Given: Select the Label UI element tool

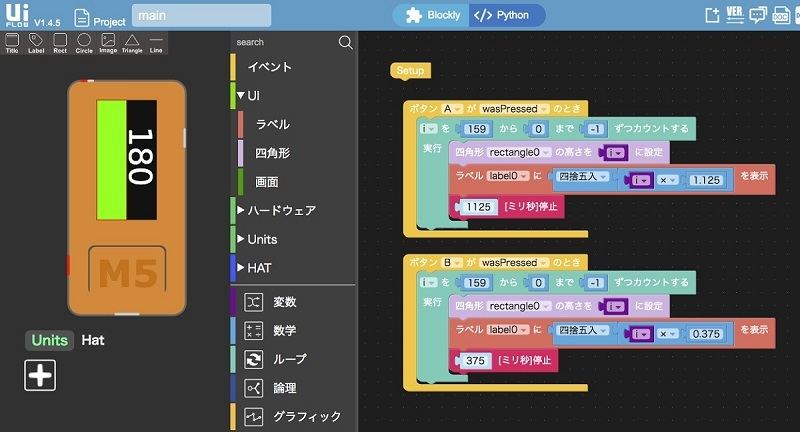Looking at the screenshot, I should (x=36, y=42).
